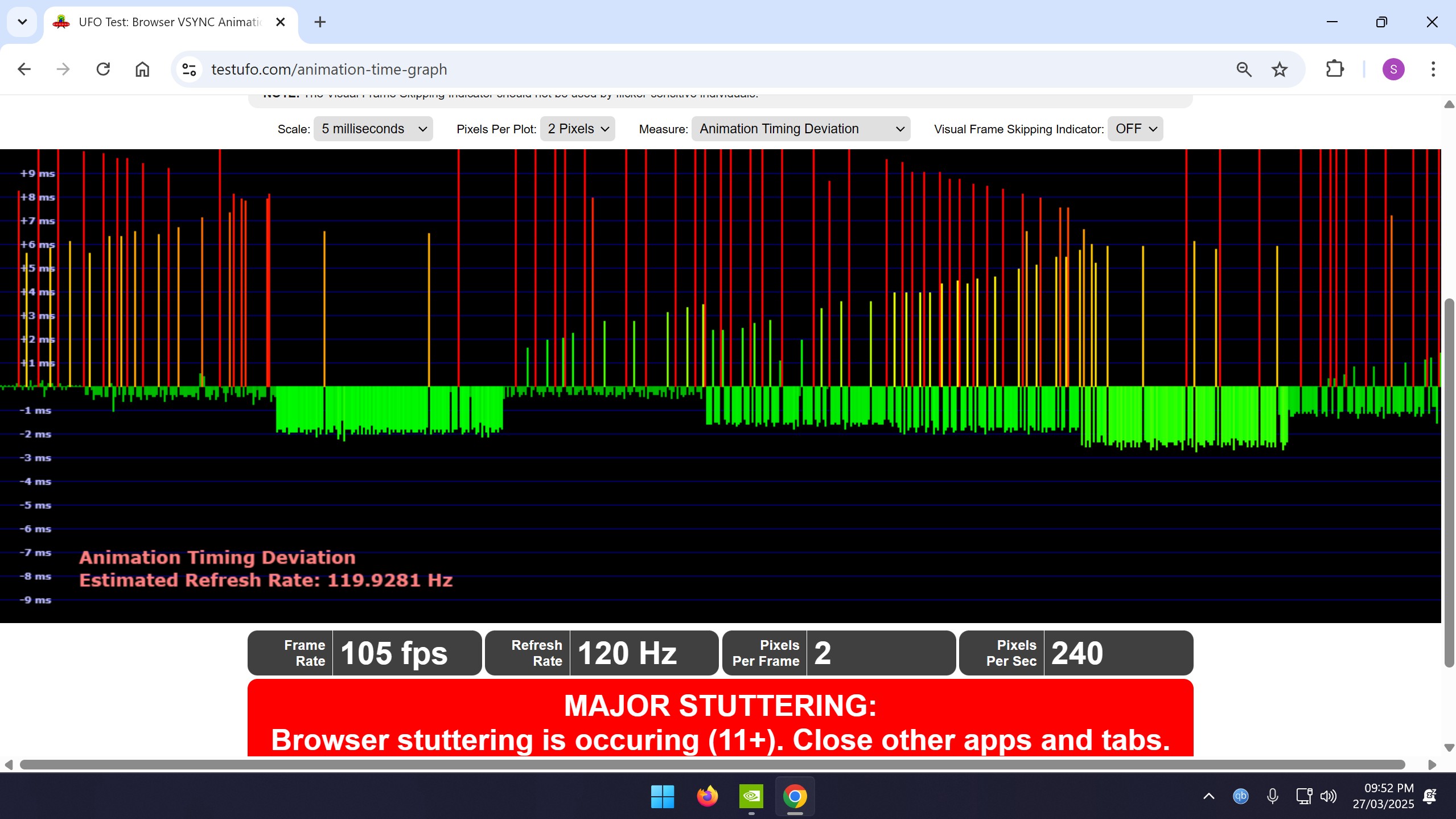Open Visual Frame Skipping Indicator dropdown
The image size is (1456, 819).
[x=1135, y=129]
